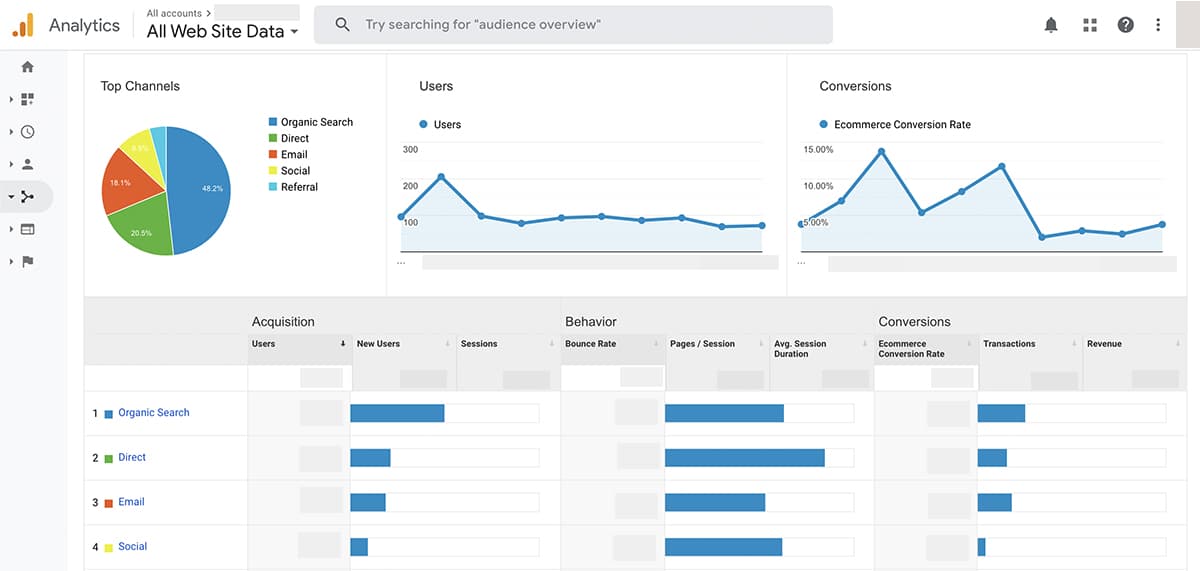Expand the Conversions section arrow in sidebar
The image size is (1200, 571).
coord(11,262)
